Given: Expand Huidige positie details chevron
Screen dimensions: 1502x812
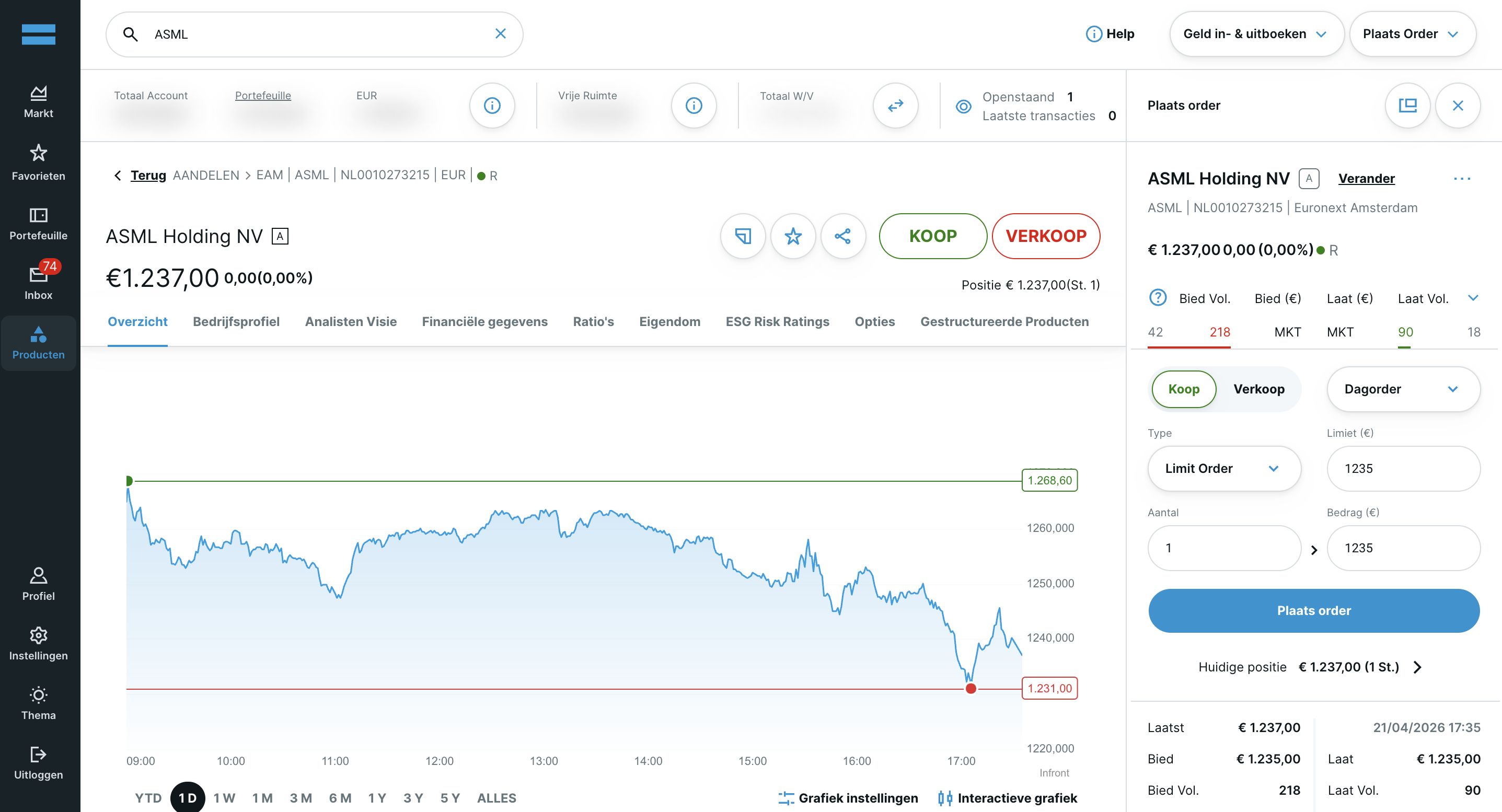Looking at the screenshot, I should [1417, 667].
